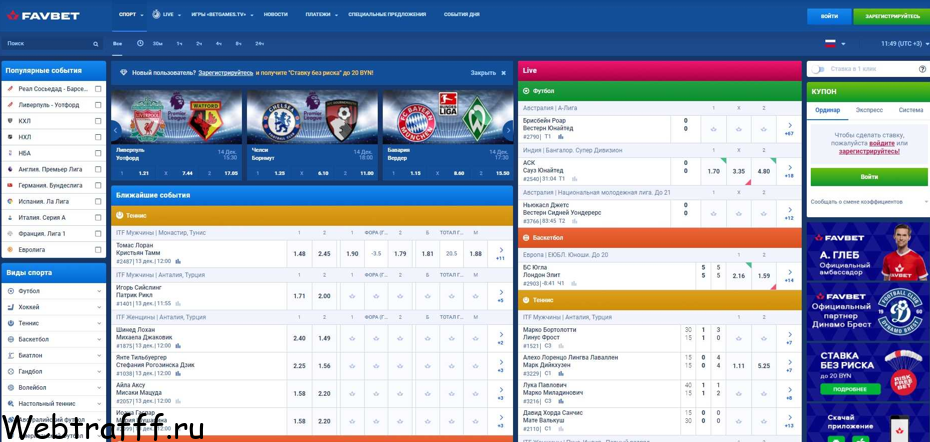The width and height of the screenshot is (930, 442).
Task: Check the Англия. Премьер Лига checkbox
Action: coord(98,169)
